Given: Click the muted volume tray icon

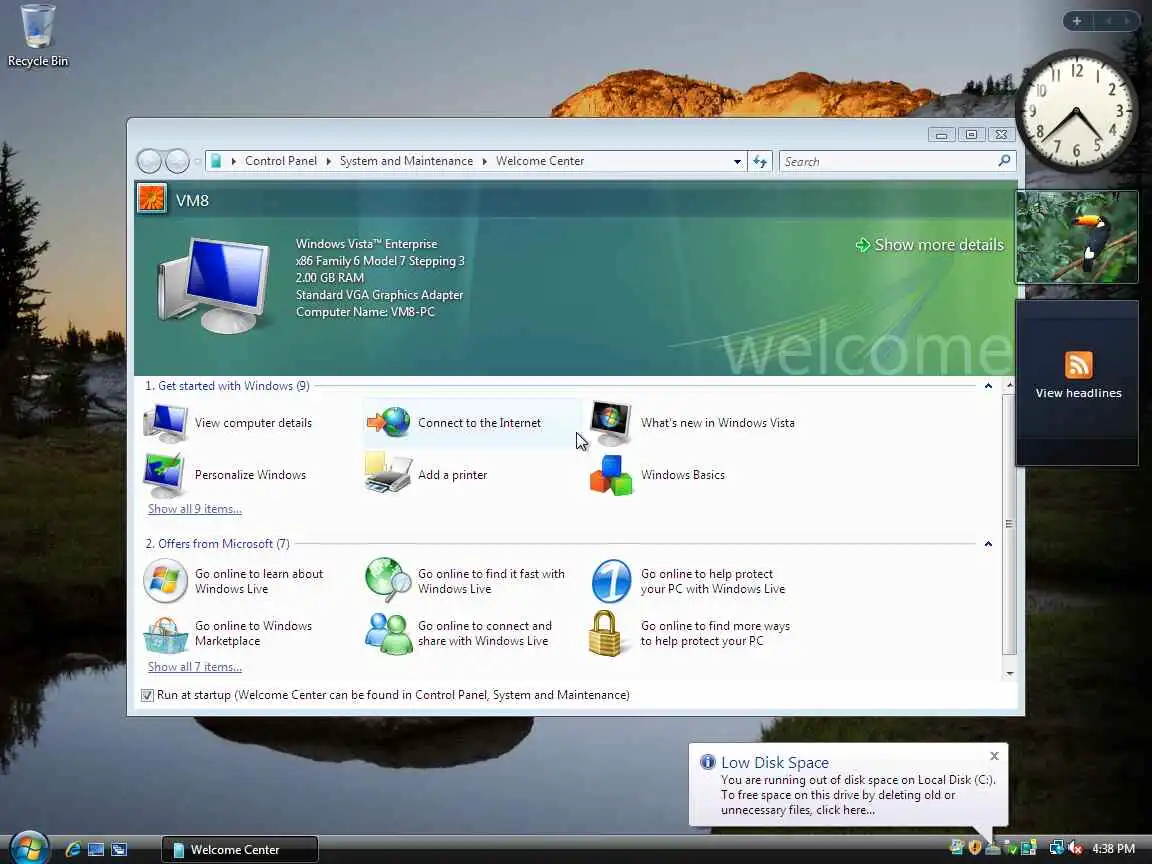Looking at the screenshot, I should (x=1076, y=848).
